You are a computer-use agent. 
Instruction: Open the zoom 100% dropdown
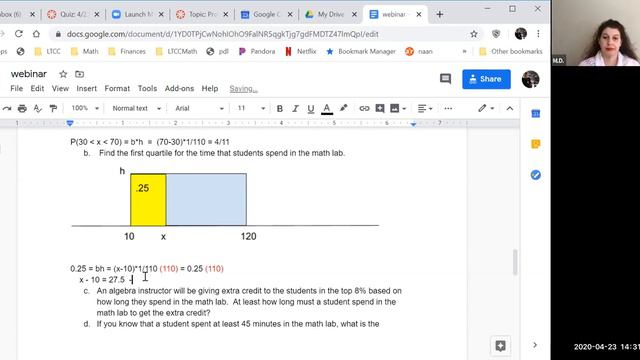tap(85, 108)
